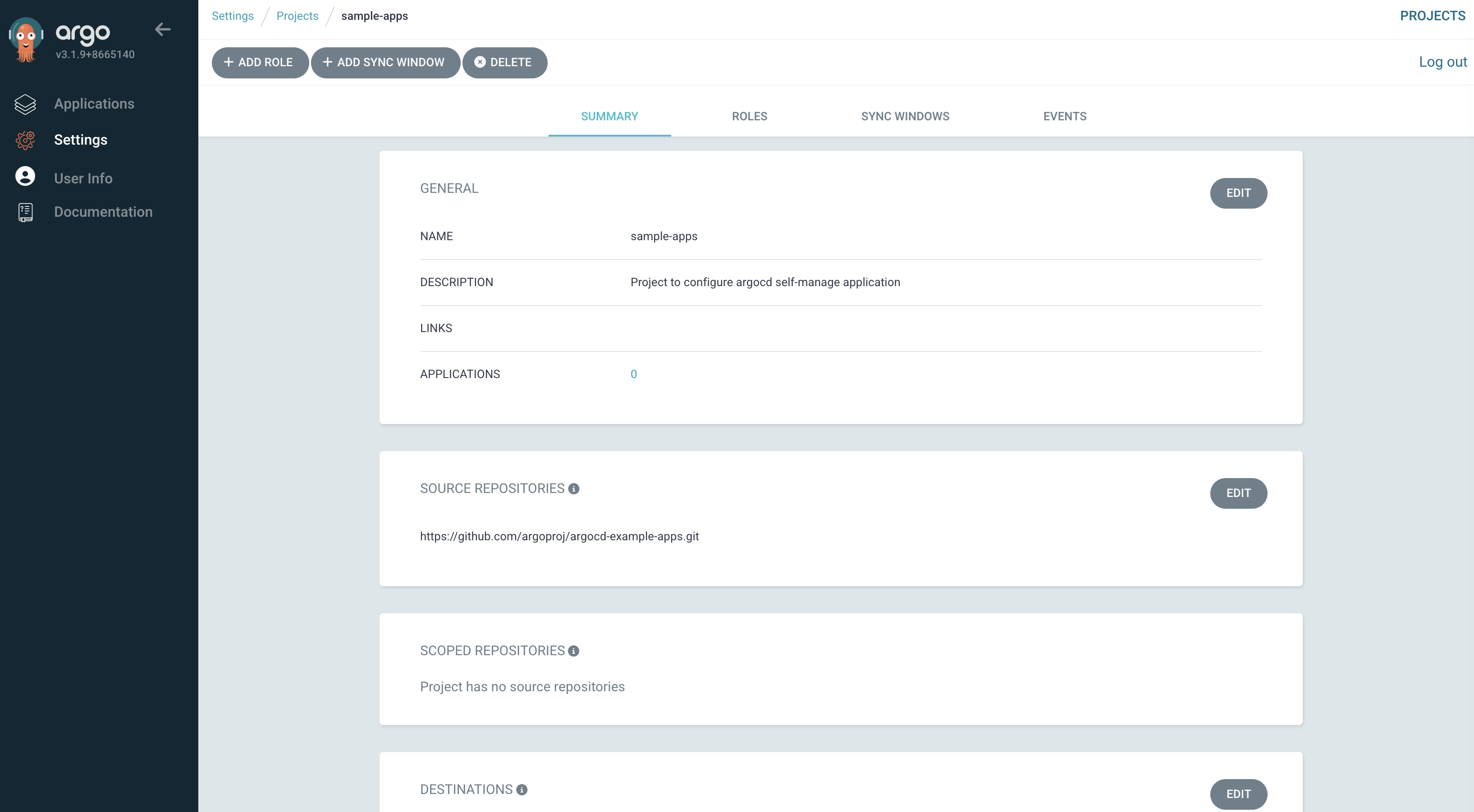The width and height of the screenshot is (1474, 812).
Task: Switch to the Roles tab
Action: (x=749, y=117)
